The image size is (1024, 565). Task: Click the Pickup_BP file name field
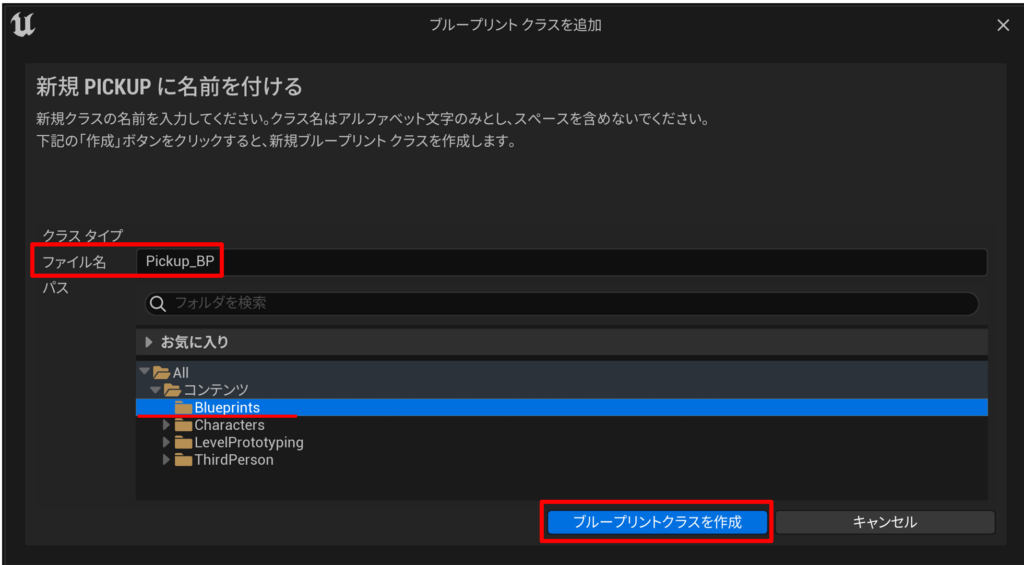[x=562, y=262]
